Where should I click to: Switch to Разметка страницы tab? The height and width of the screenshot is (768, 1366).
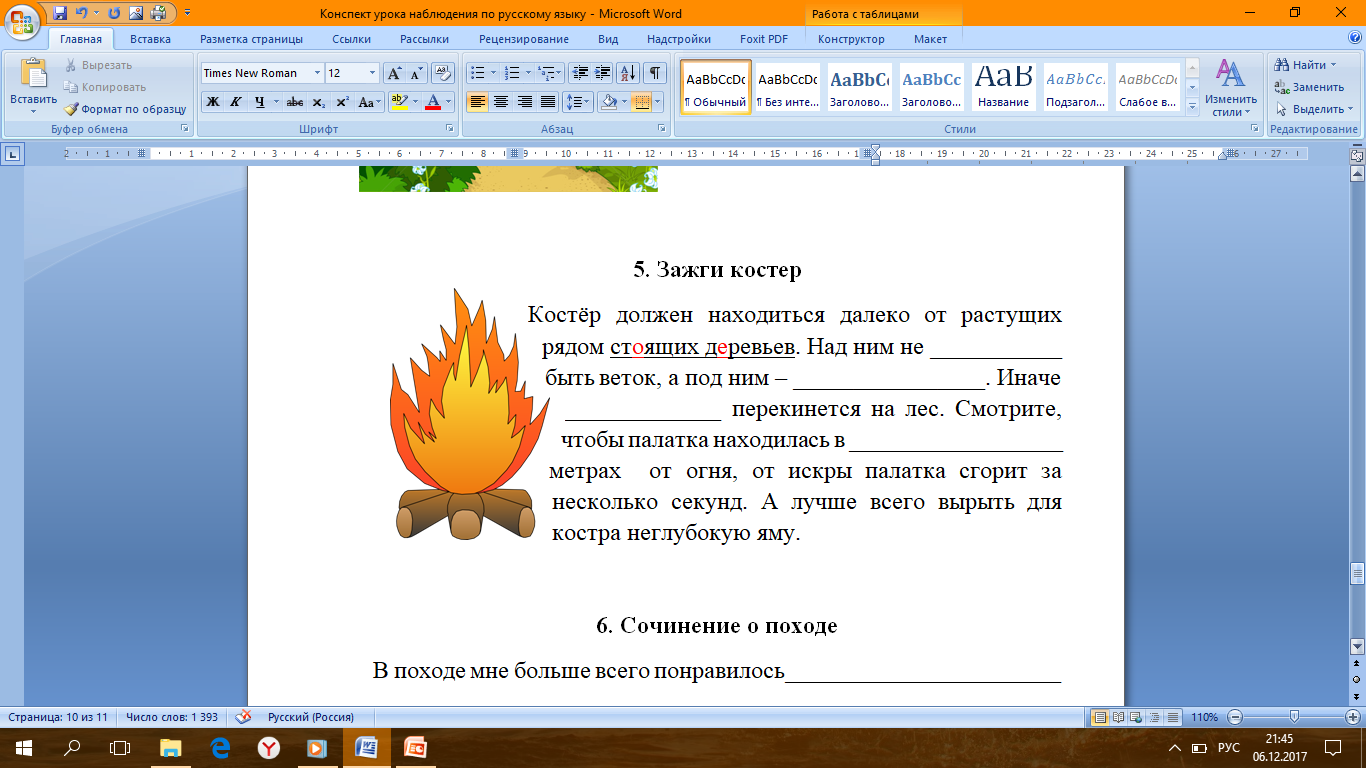coord(251,39)
